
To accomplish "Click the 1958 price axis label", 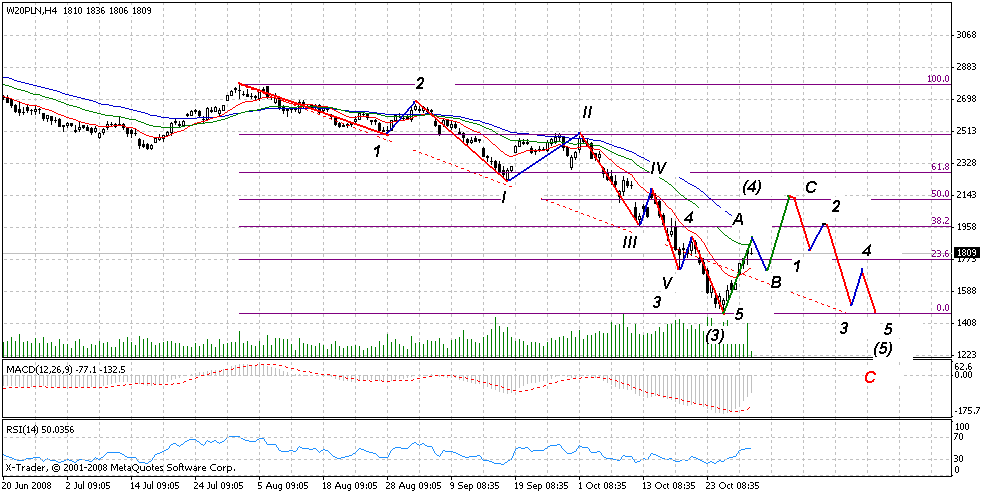I will point(966,227).
